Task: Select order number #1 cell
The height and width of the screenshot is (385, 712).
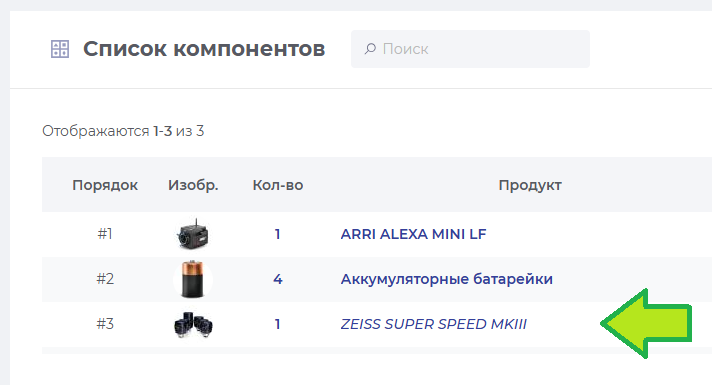Action: 105,234
